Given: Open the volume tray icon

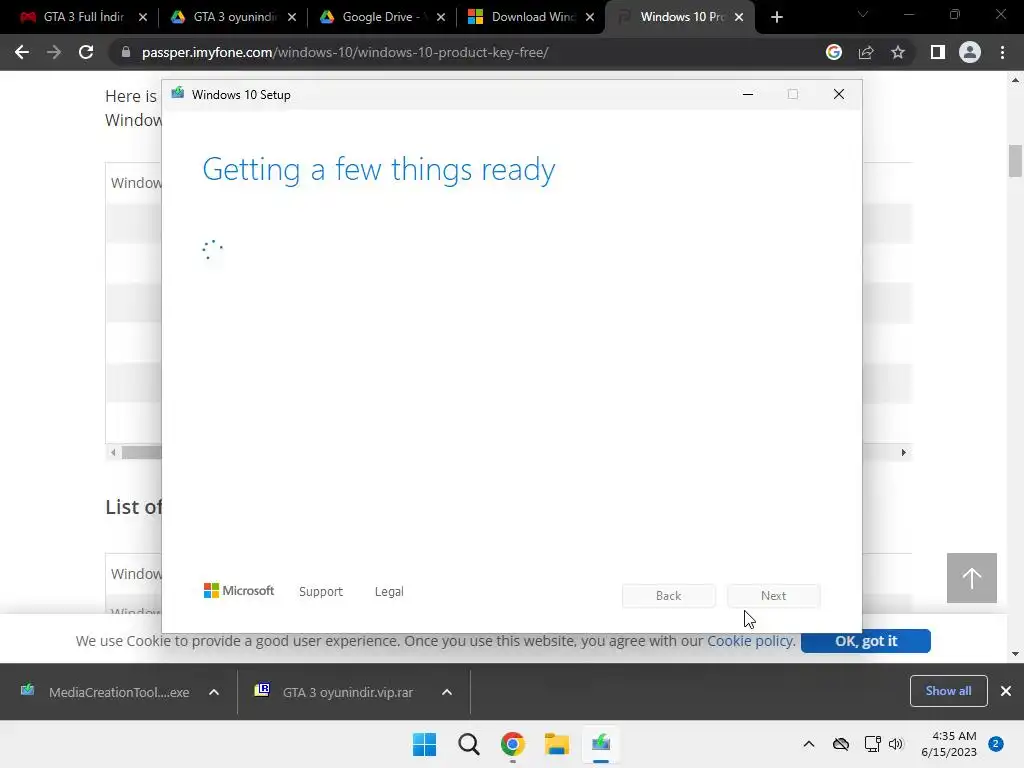Looking at the screenshot, I should [896, 744].
